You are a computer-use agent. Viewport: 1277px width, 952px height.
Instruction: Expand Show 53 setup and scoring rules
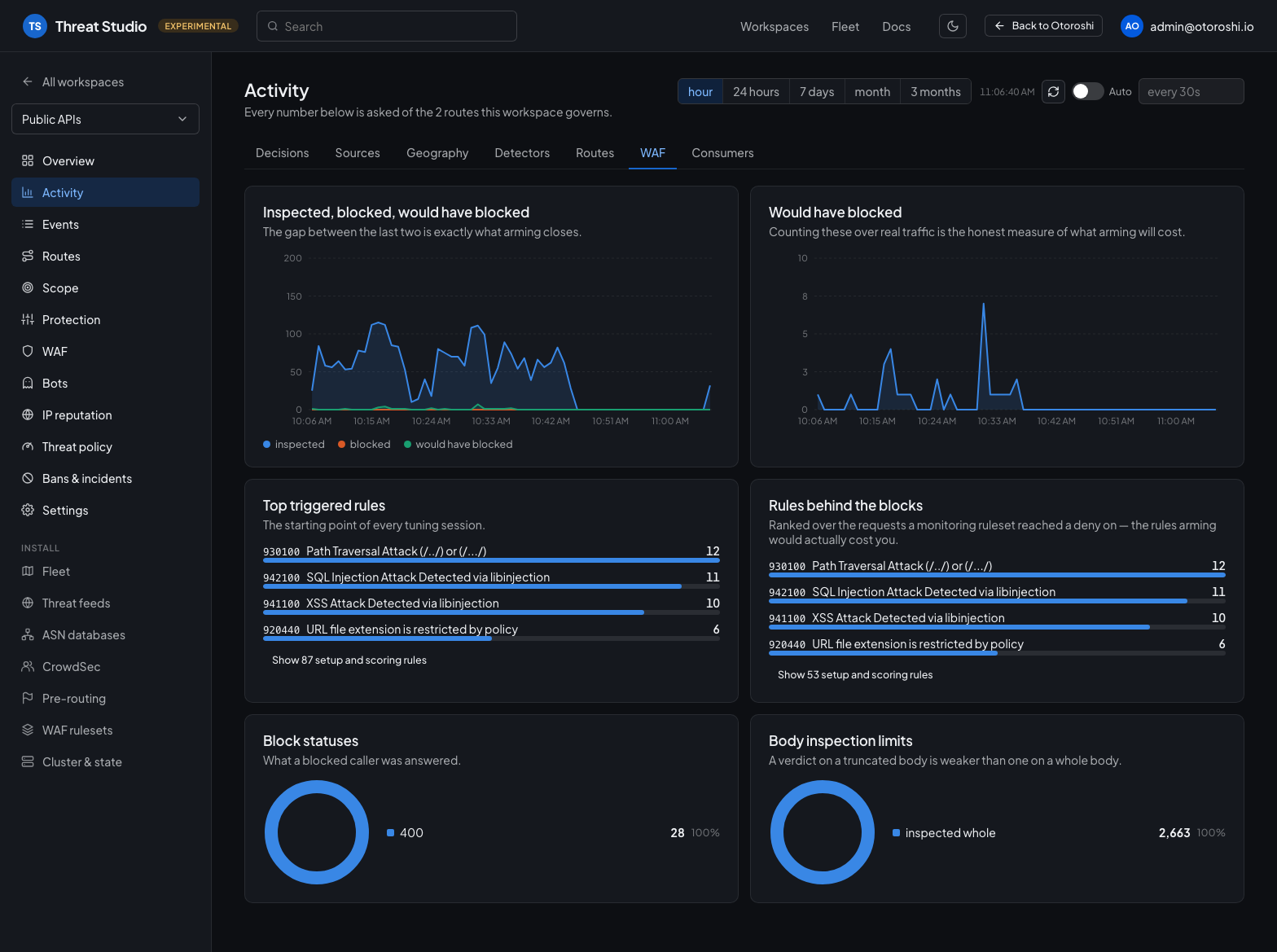point(855,674)
